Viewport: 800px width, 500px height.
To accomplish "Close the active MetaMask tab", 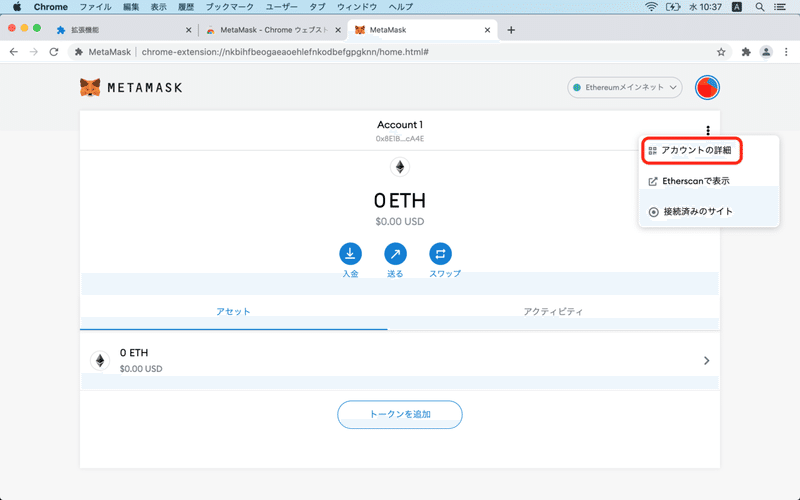I will [x=487, y=30].
